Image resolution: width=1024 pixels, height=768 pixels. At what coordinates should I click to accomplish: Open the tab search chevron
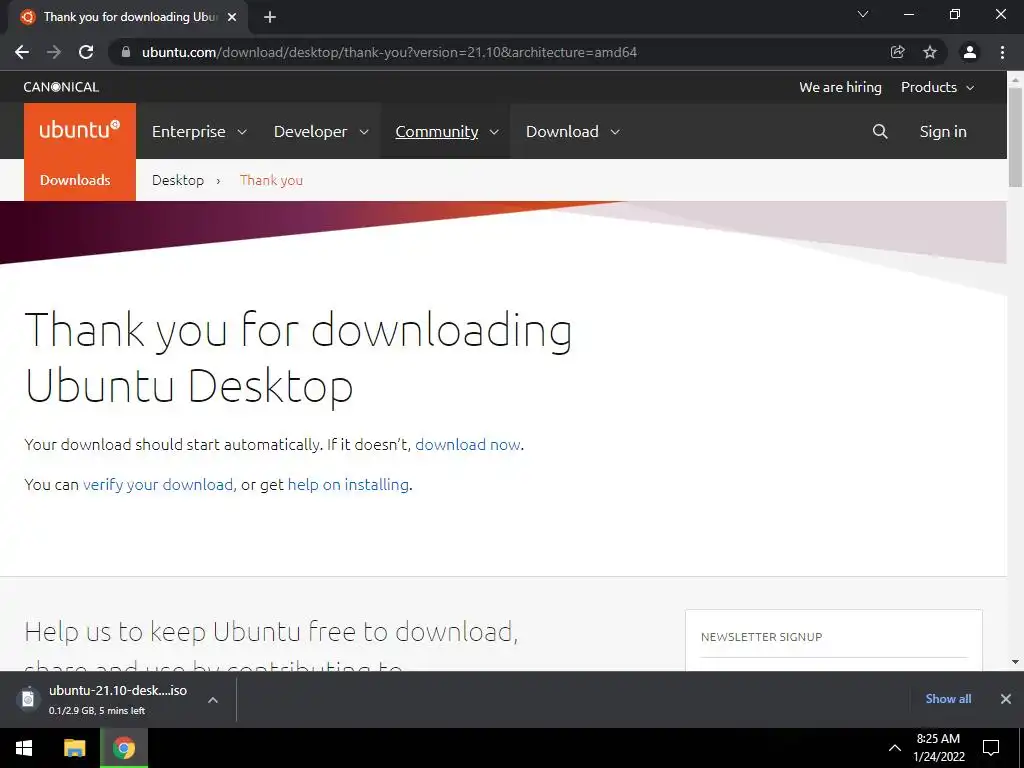coord(863,14)
